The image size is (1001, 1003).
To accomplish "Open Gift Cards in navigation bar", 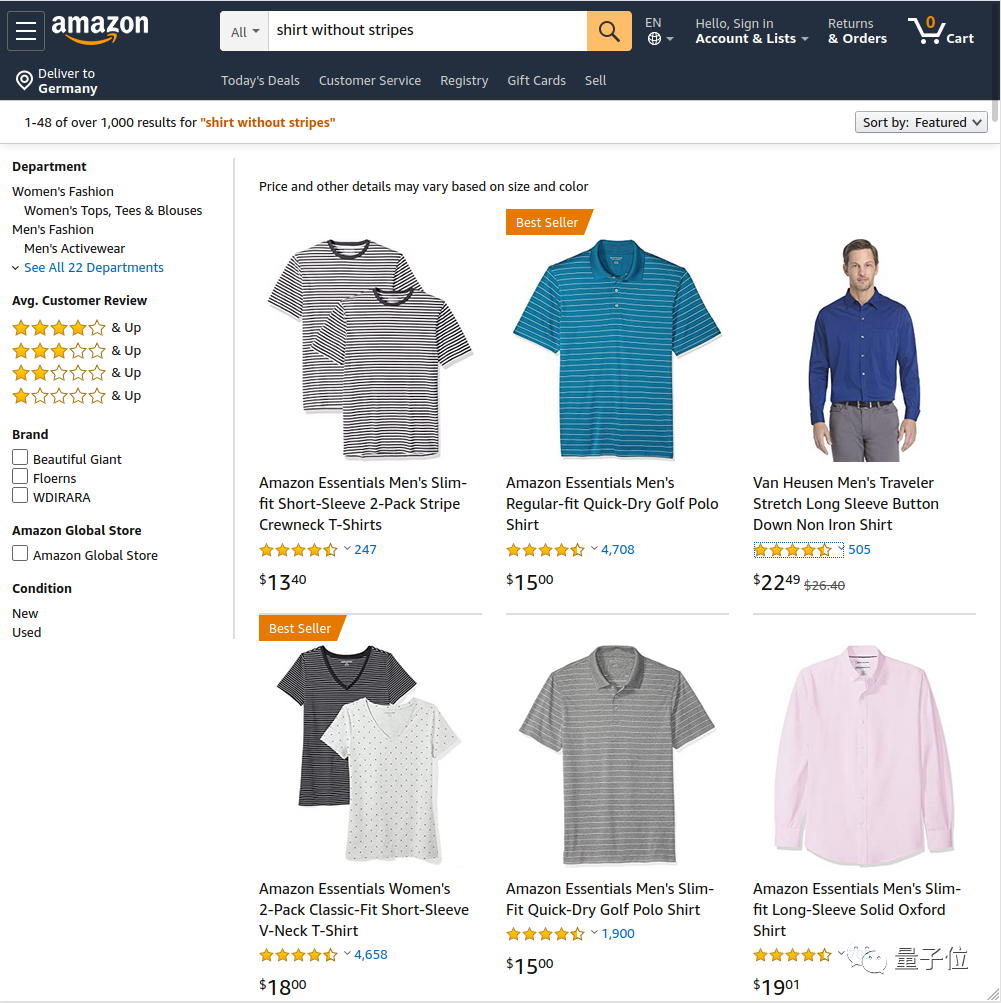I will click(x=537, y=81).
